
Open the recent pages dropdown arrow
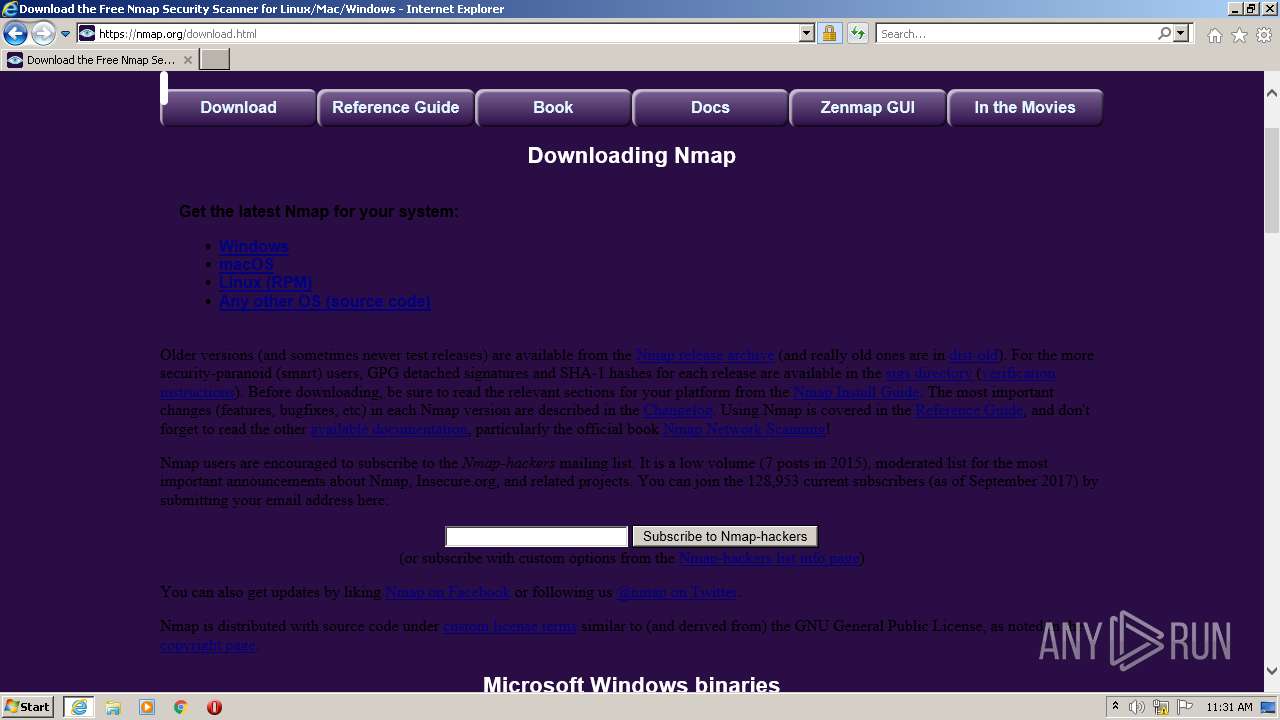click(x=66, y=34)
